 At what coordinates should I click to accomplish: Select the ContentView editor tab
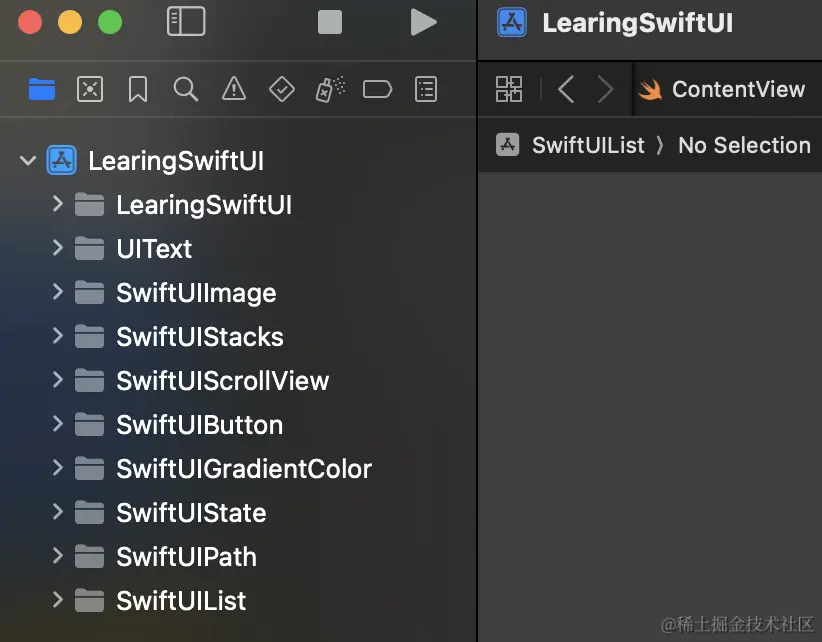pos(722,89)
